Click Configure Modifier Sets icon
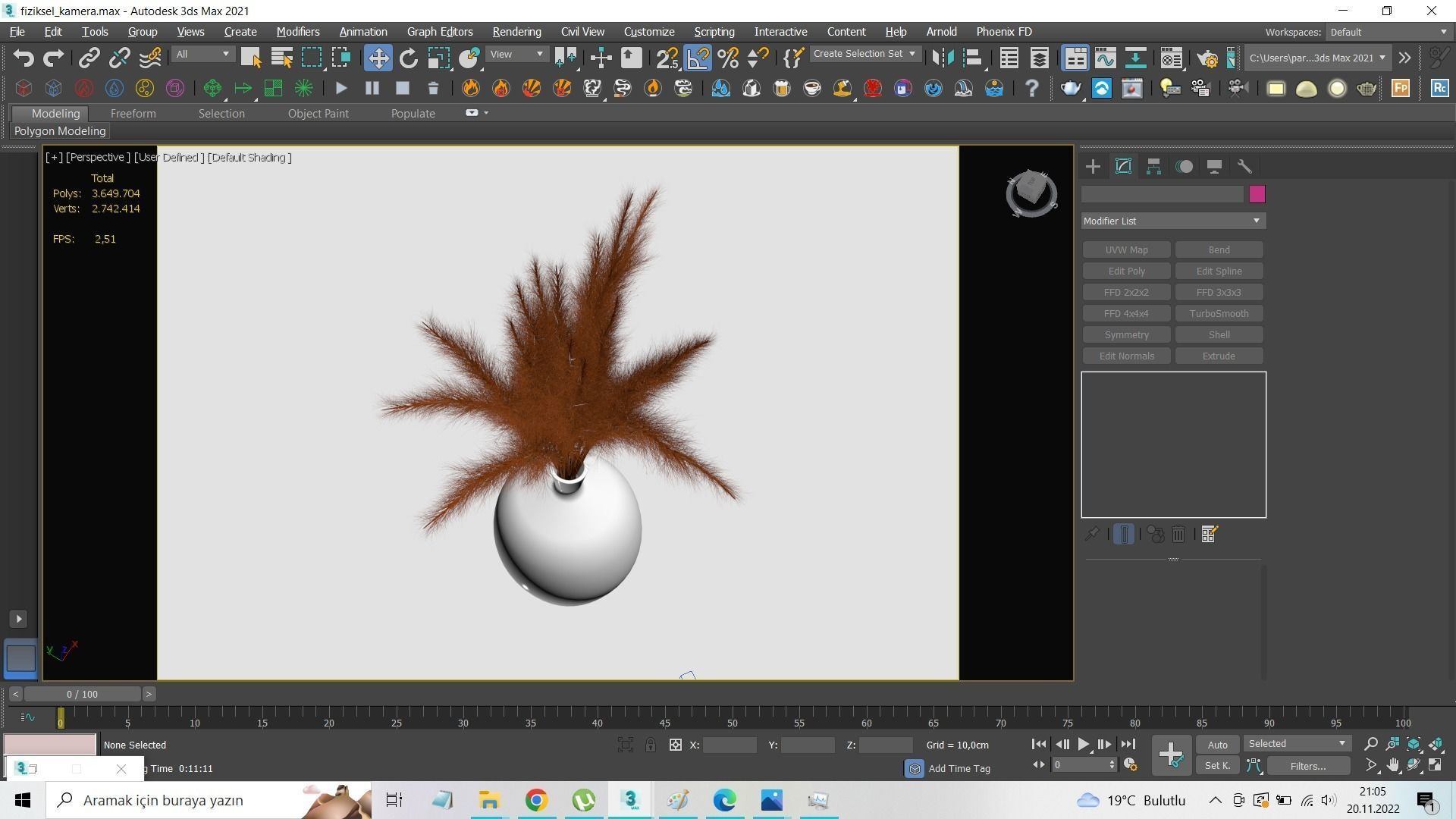The image size is (1456, 819). pyautogui.click(x=1210, y=534)
